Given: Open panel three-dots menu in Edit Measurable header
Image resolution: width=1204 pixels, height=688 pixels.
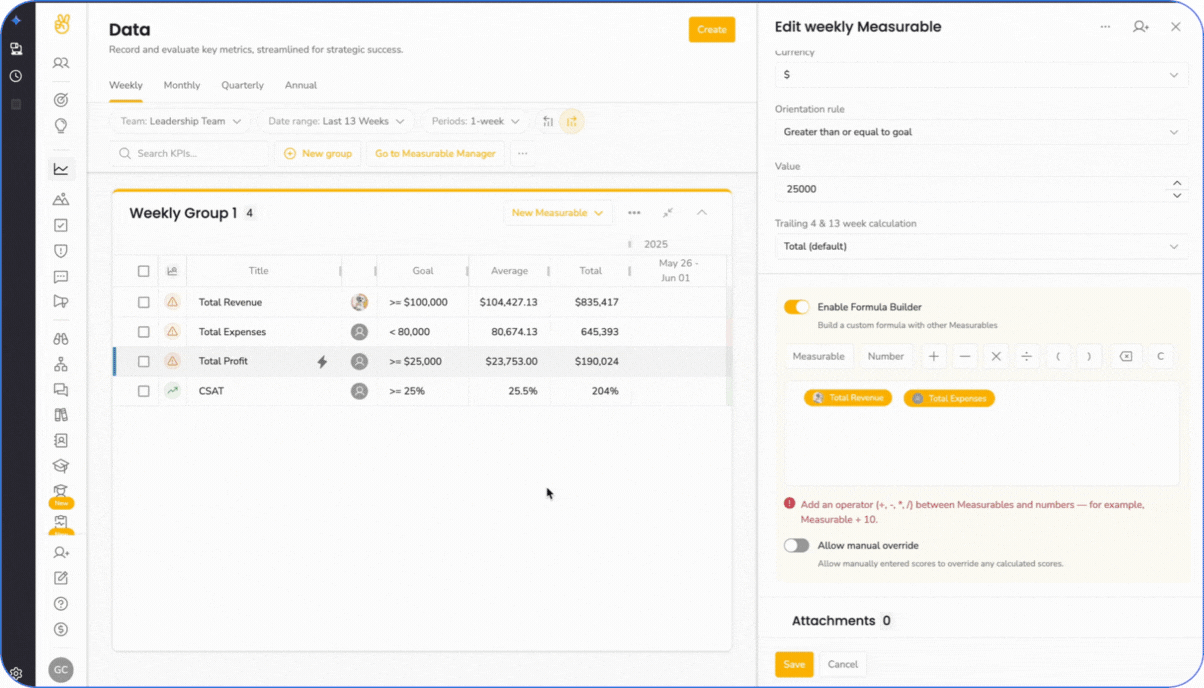Looking at the screenshot, I should pyautogui.click(x=1105, y=27).
